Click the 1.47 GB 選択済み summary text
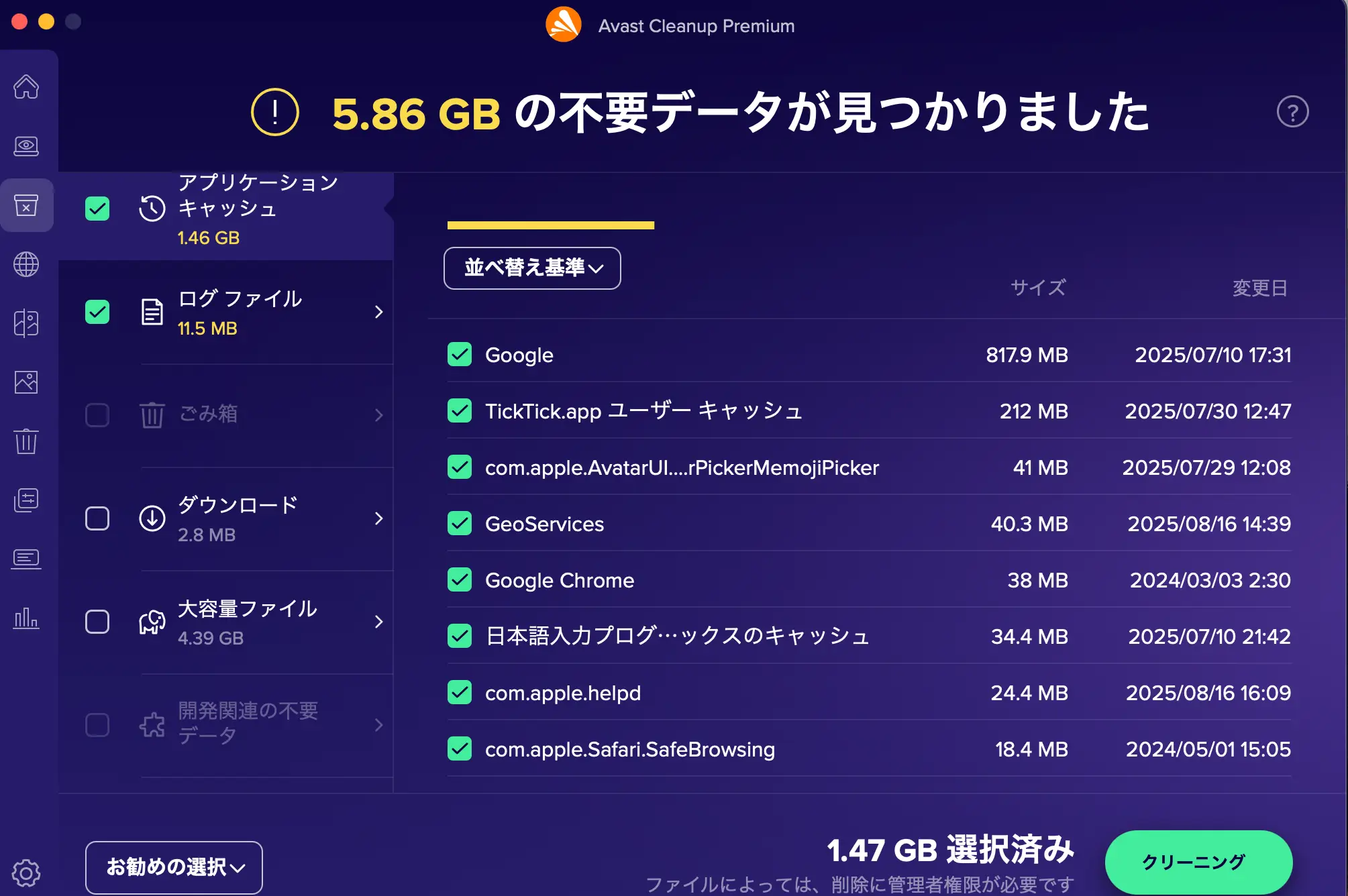Screen dimensions: 1348x896 click(950, 850)
